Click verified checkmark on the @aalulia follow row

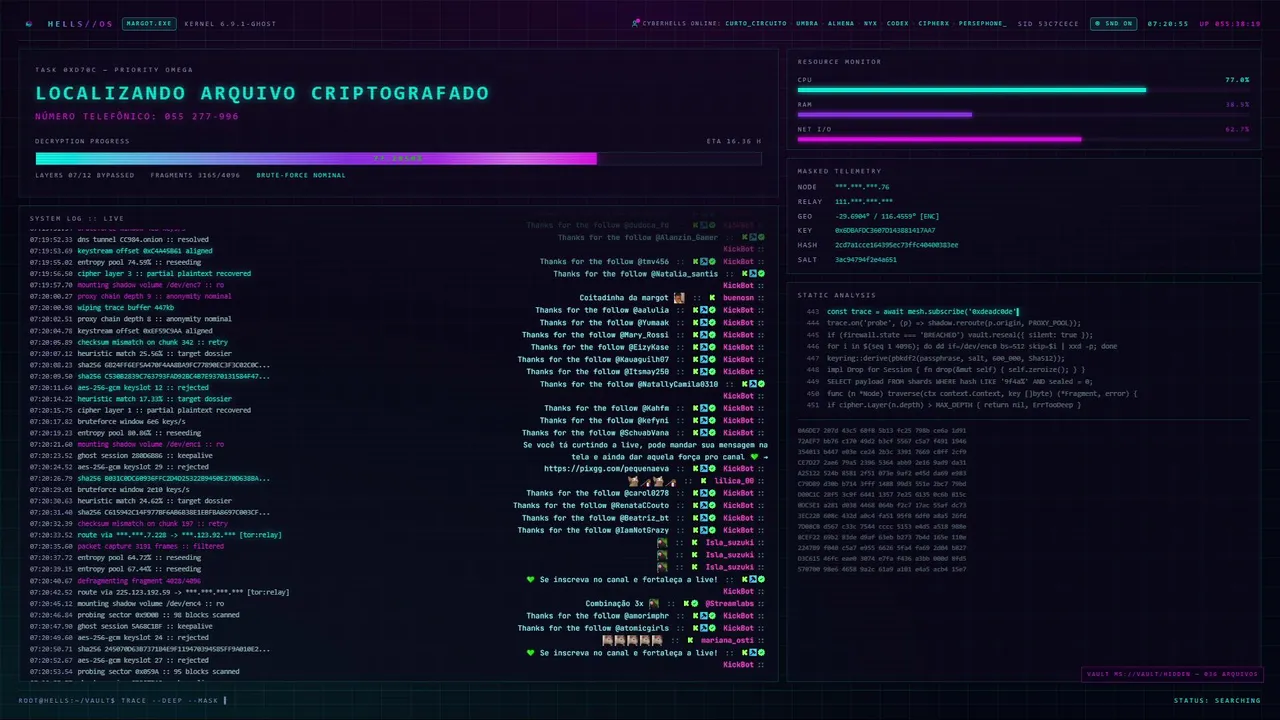pyautogui.click(x=712, y=310)
